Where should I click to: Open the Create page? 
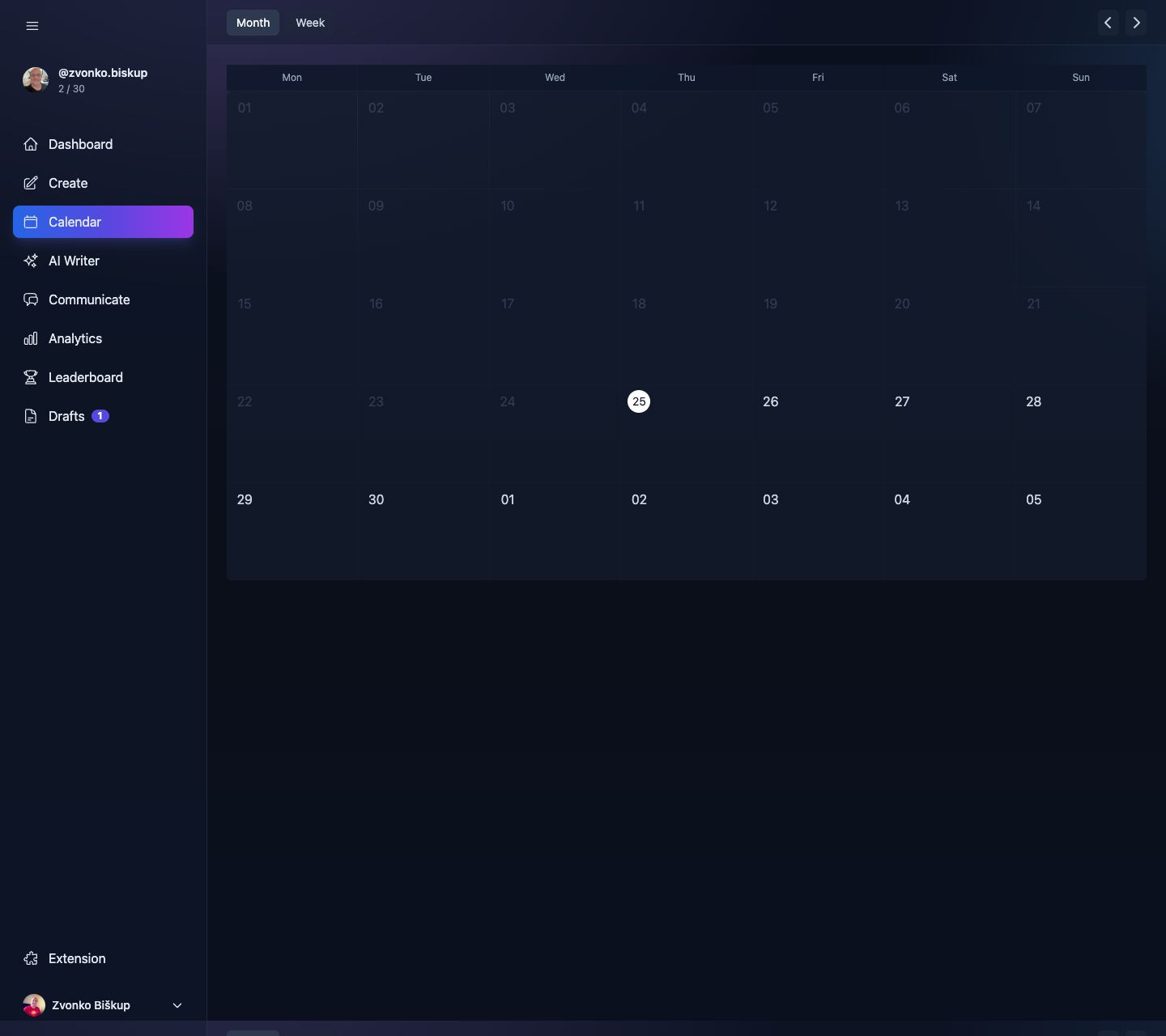click(x=103, y=183)
